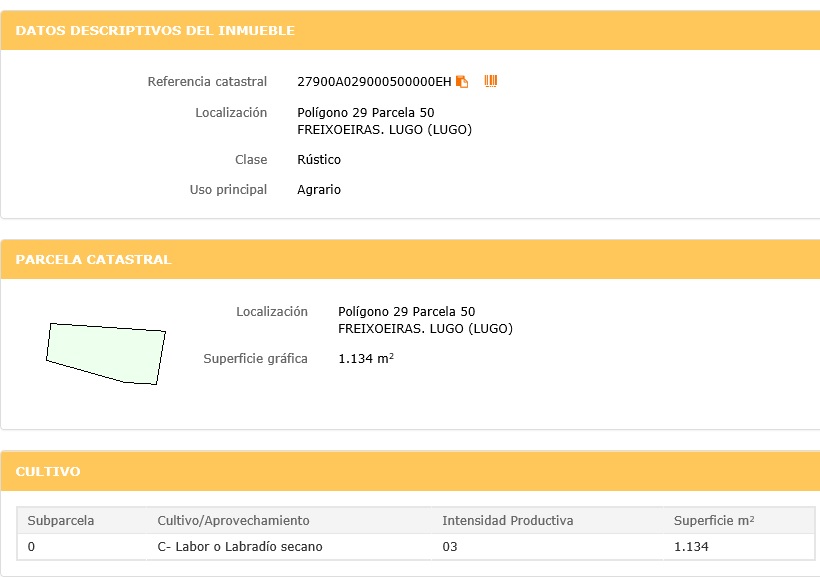
Task: Click the Subparcela column header
Action: coord(61,521)
